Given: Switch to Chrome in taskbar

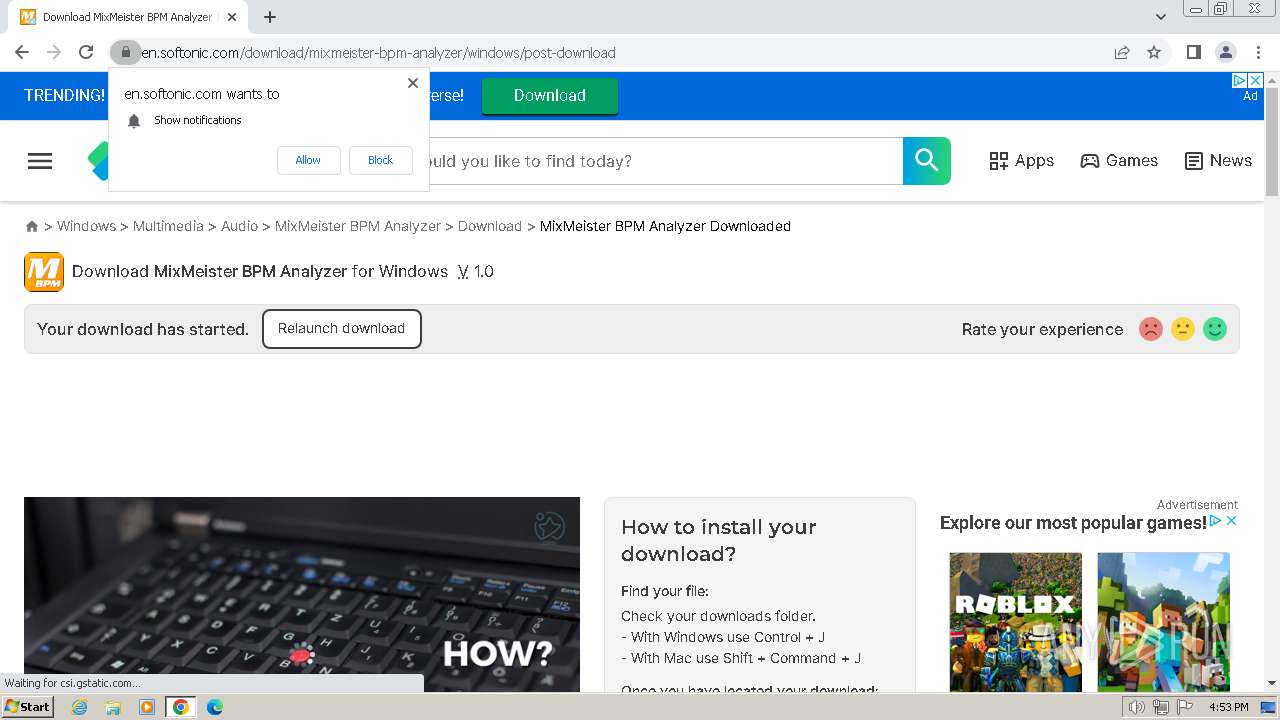Looking at the screenshot, I should coord(181,707).
